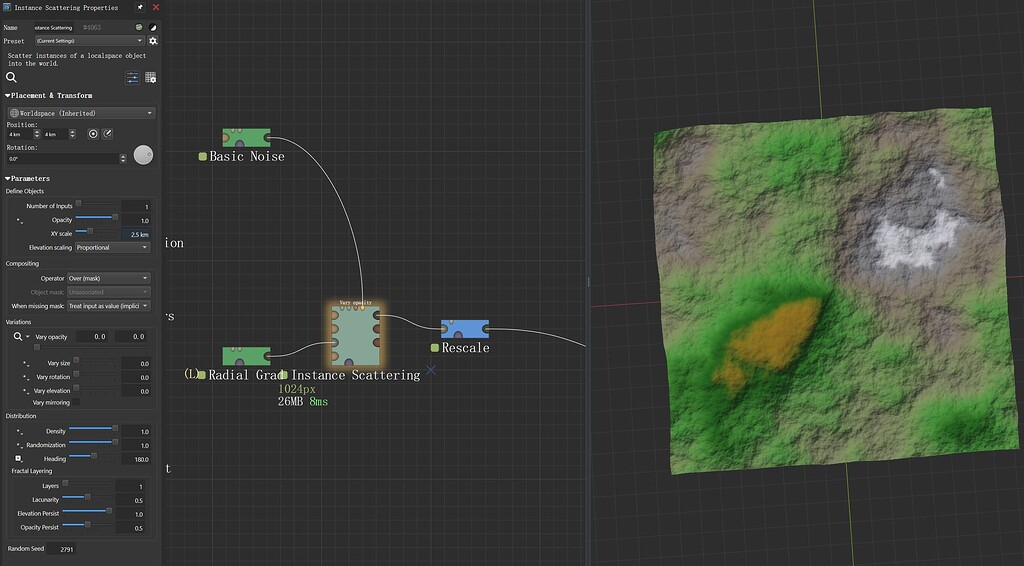1024x566 pixels.
Task: Open the preset settings gear icon
Action: tap(153, 41)
